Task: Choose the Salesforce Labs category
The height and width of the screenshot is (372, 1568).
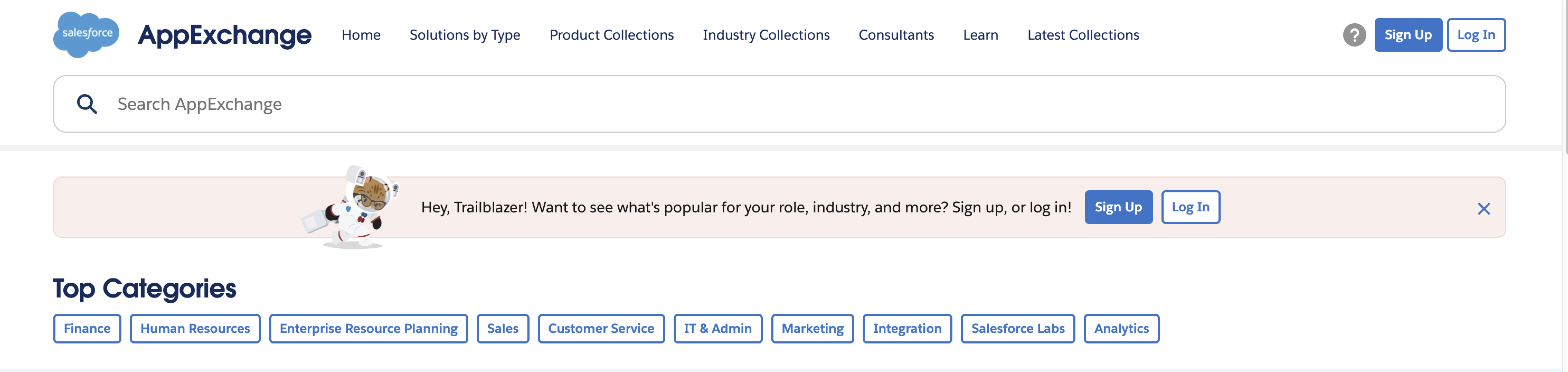Action: pos(1017,329)
